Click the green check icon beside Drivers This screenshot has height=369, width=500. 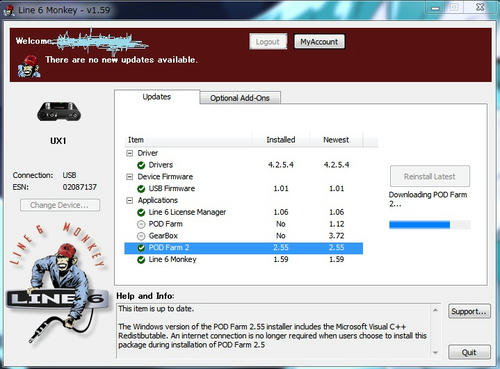[x=141, y=165]
